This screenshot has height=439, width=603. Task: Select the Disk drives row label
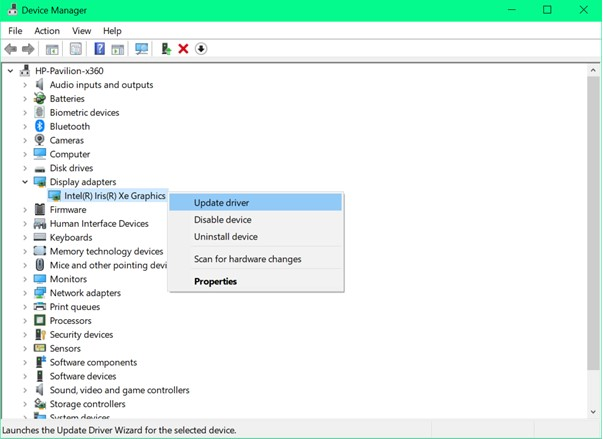(72, 168)
